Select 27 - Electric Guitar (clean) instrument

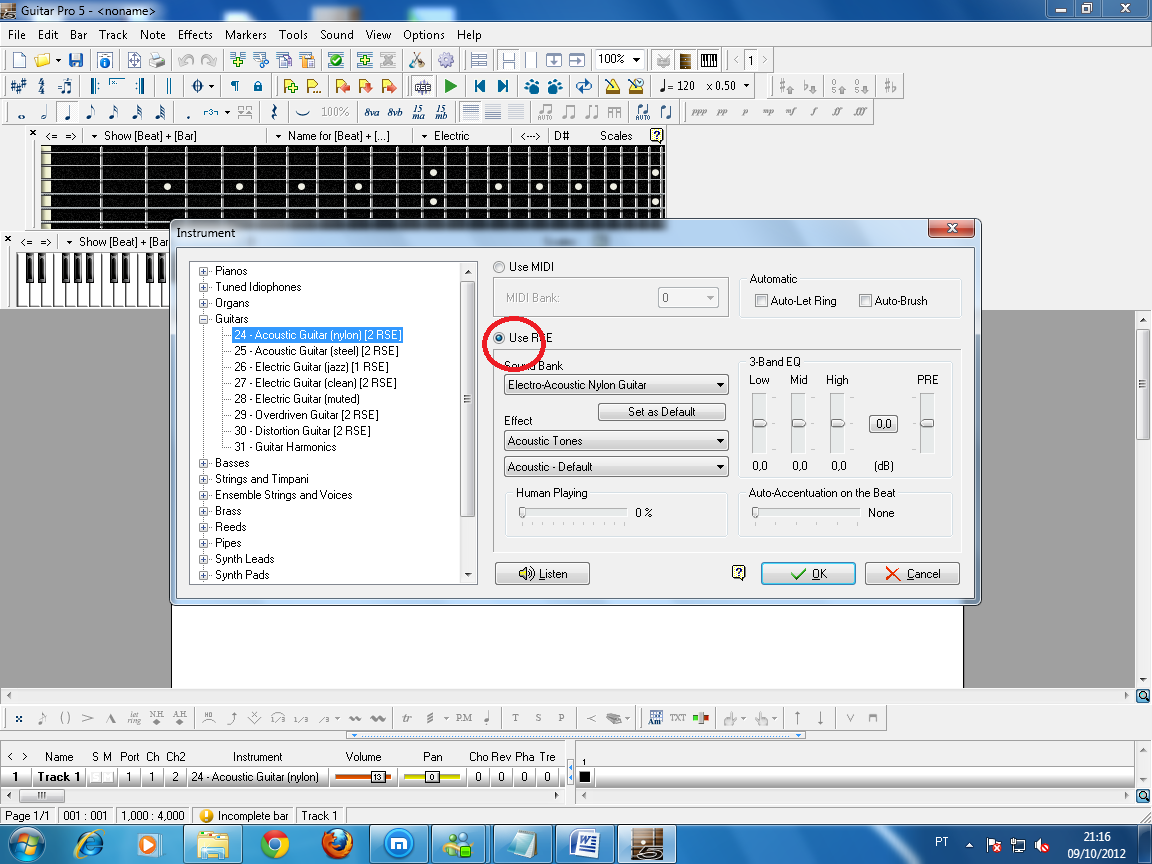pyautogui.click(x=315, y=383)
